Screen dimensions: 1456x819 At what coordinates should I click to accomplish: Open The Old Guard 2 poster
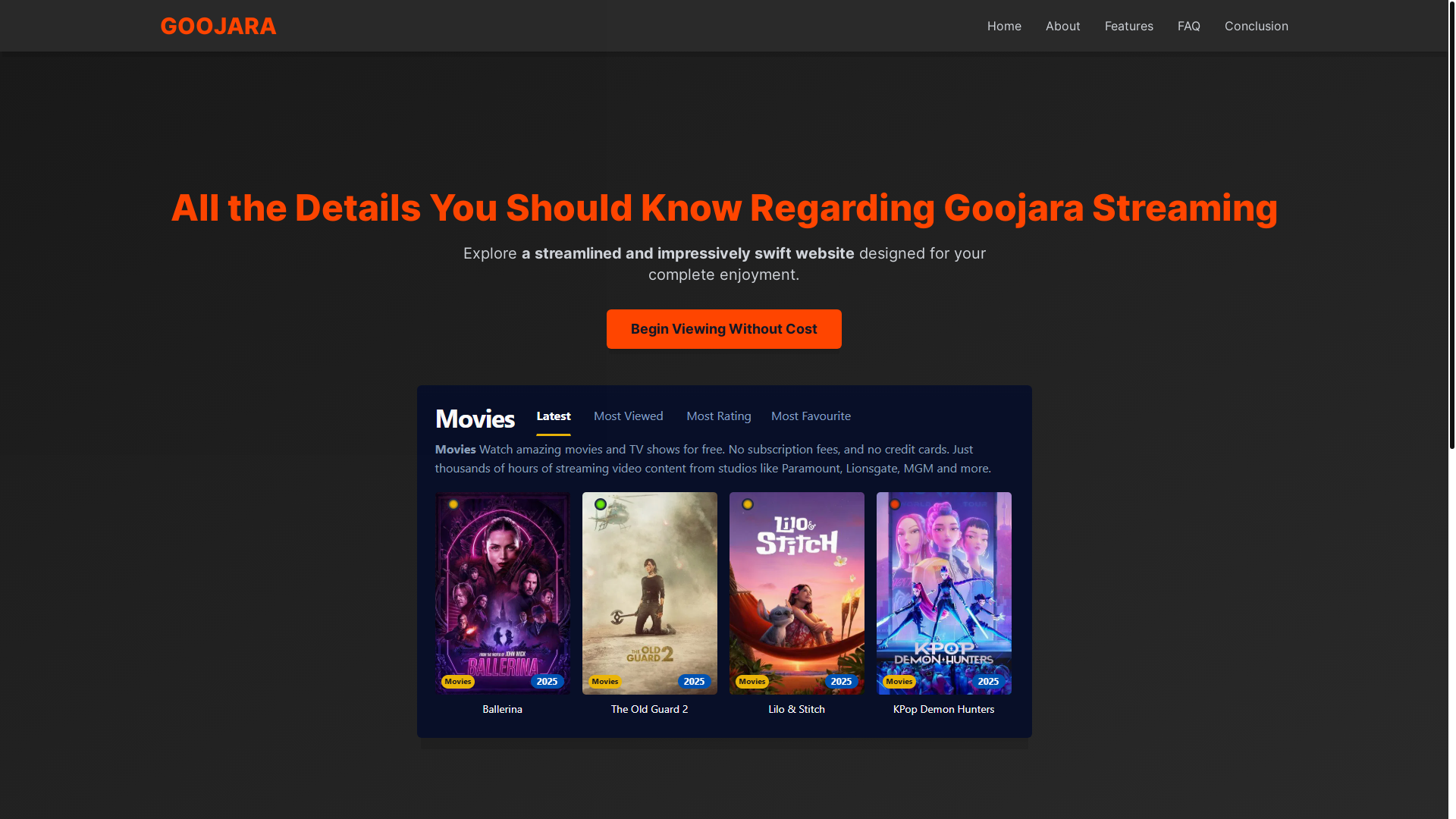pos(649,593)
